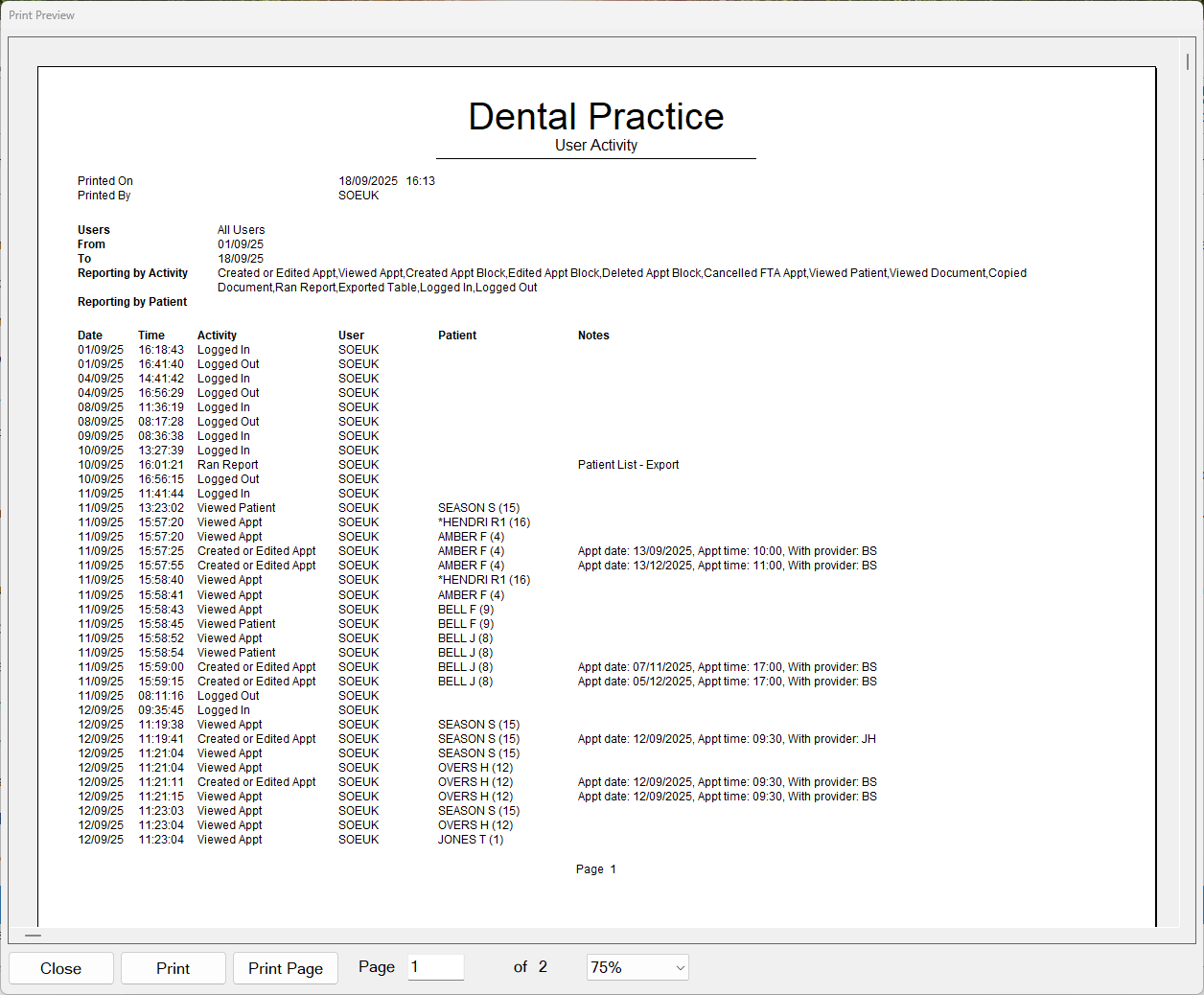Screen dimensions: 1204x995
Task: Open the 75% zoom dropdown
Action: click(637, 967)
